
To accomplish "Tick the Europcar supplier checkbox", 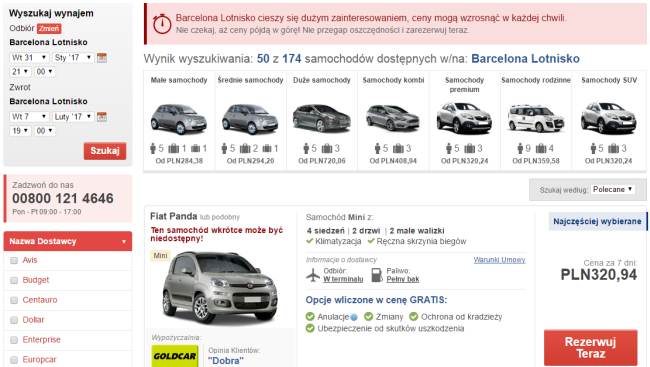I will [x=14, y=360].
